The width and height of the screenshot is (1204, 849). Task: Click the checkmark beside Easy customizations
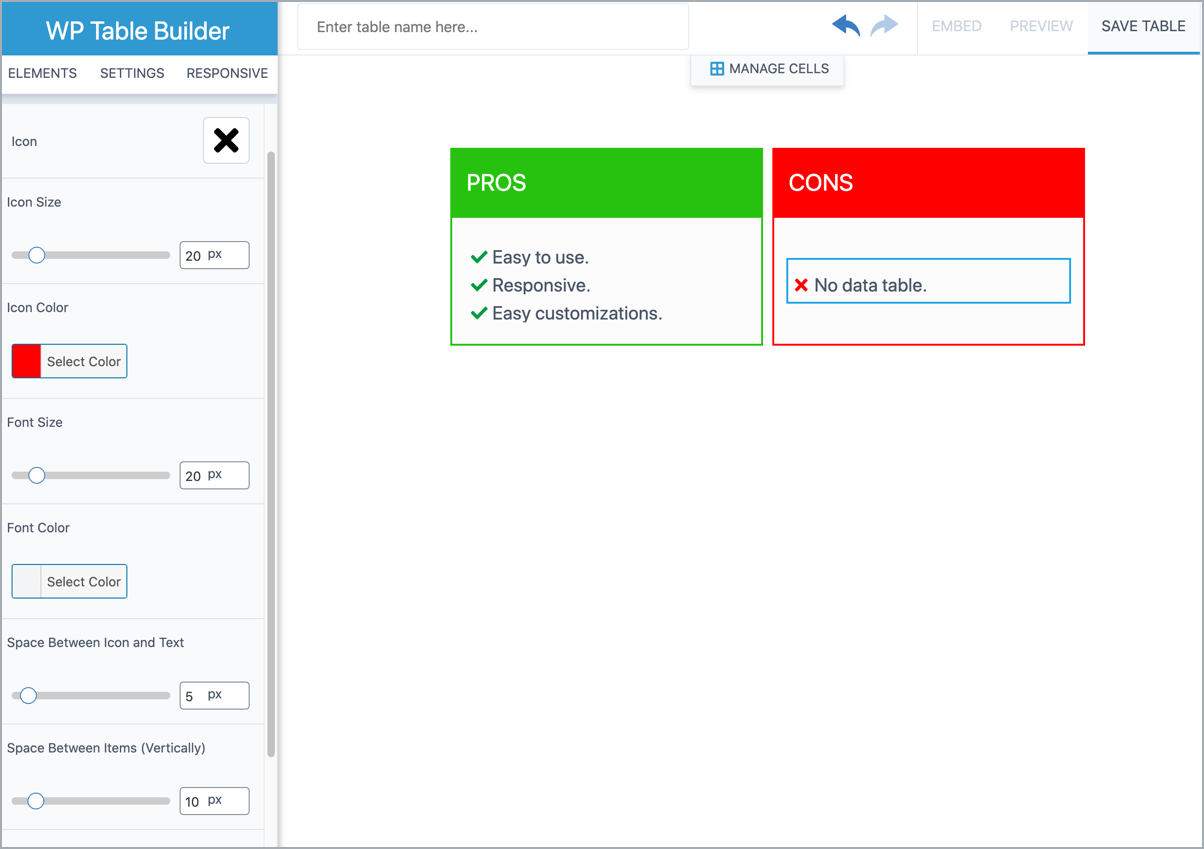click(x=479, y=313)
